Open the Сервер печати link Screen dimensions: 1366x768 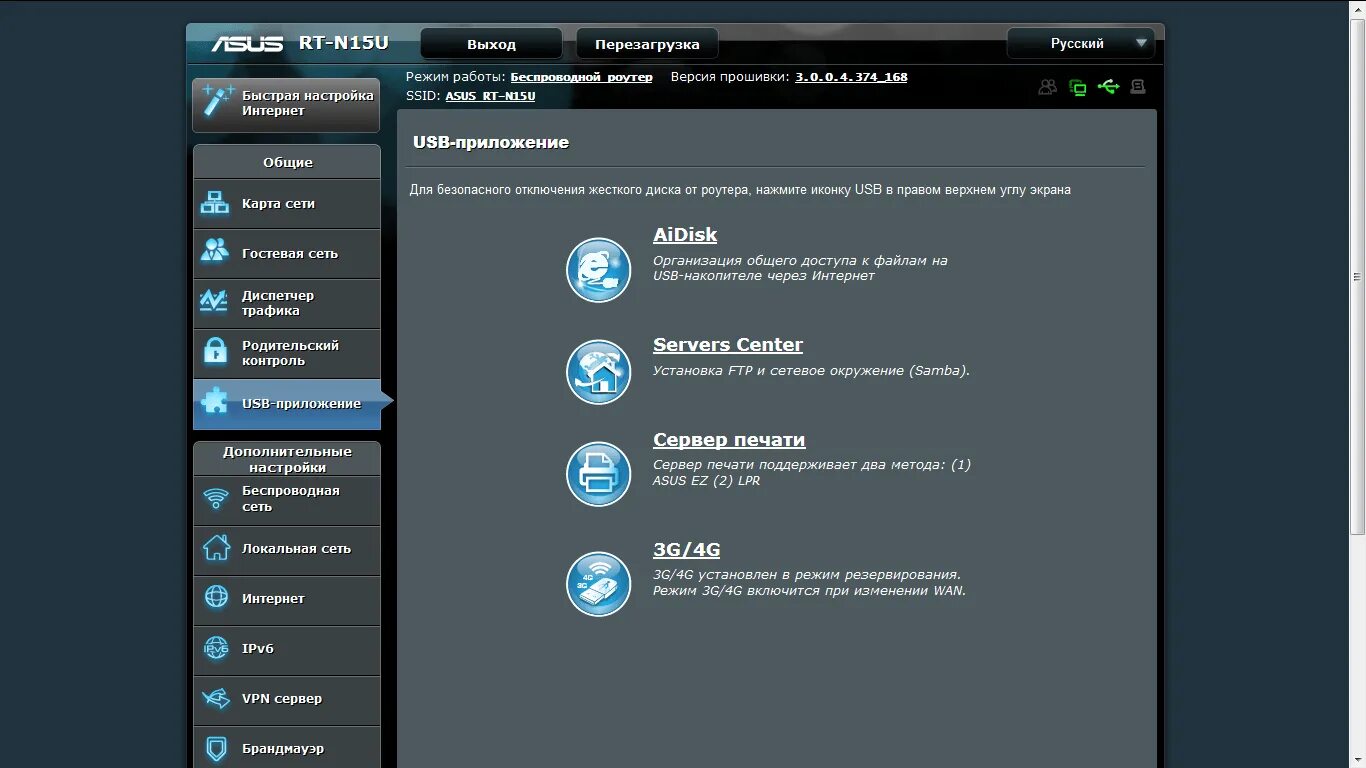click(x=729, y=440)
